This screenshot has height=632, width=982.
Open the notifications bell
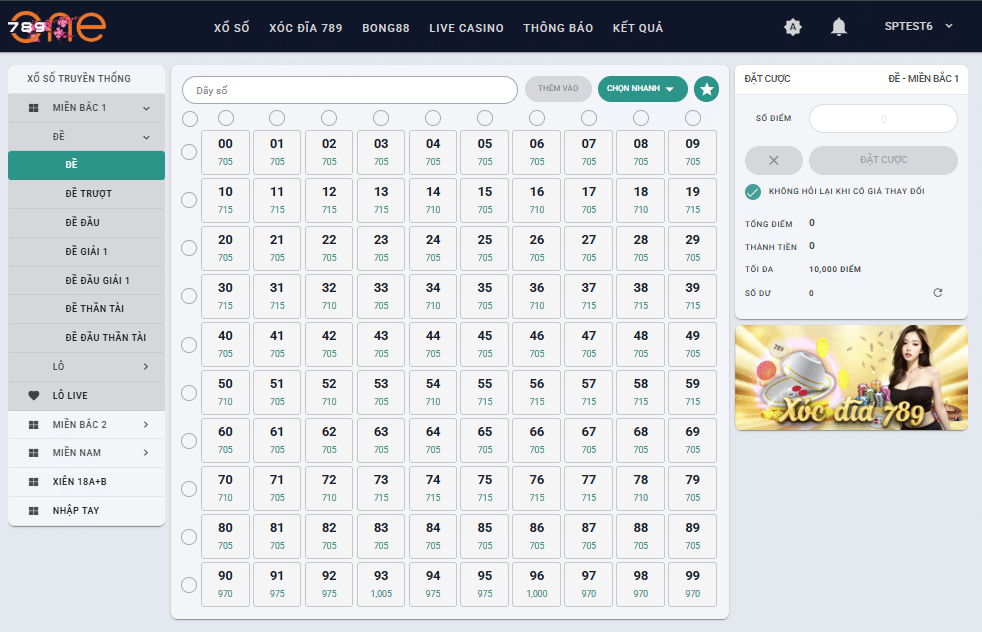(839, 27)
